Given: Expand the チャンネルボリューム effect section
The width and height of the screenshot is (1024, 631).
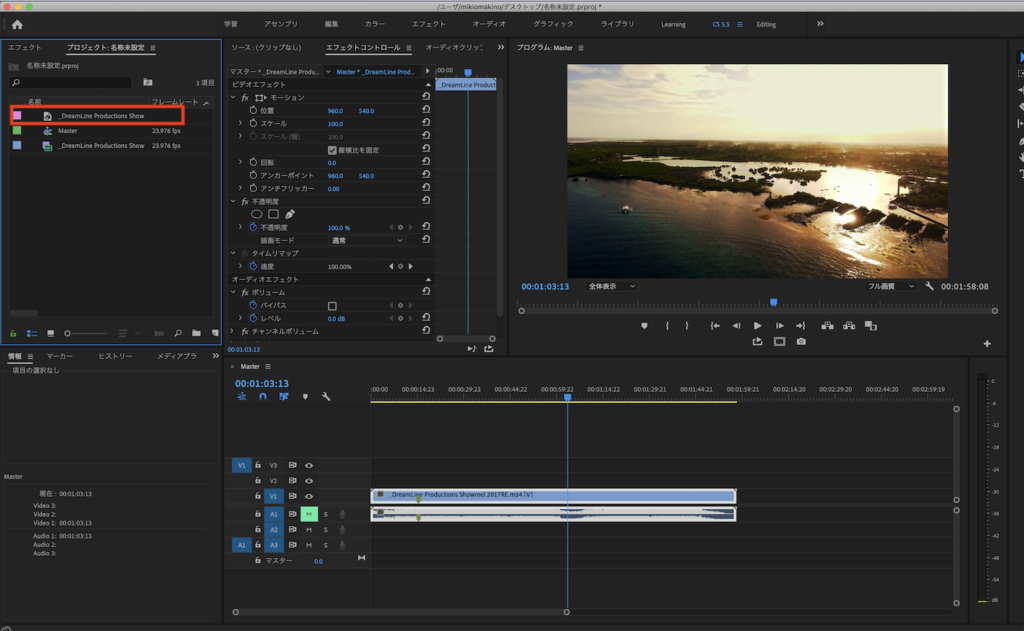Looking at the screenshot, I should (233, 331).
